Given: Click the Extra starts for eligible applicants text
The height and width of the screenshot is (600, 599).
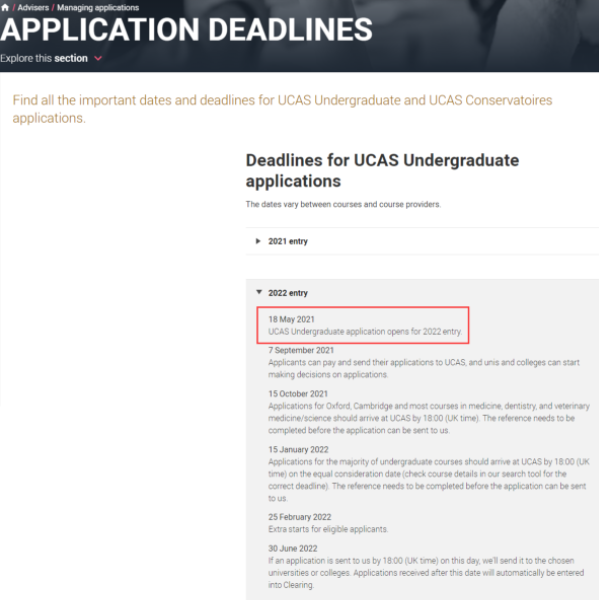Looking at the screenshot, I should click(x=328, y=529).
